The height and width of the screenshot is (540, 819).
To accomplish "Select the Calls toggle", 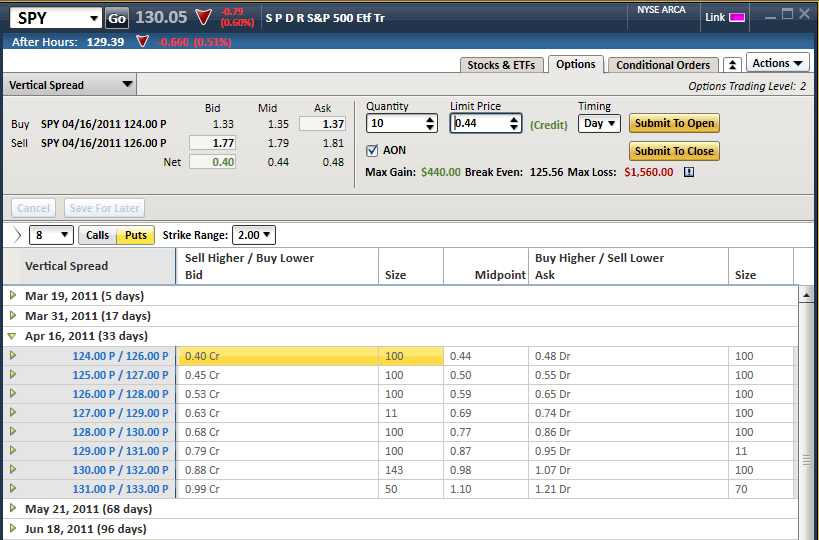I will click(x=98, y=235).
